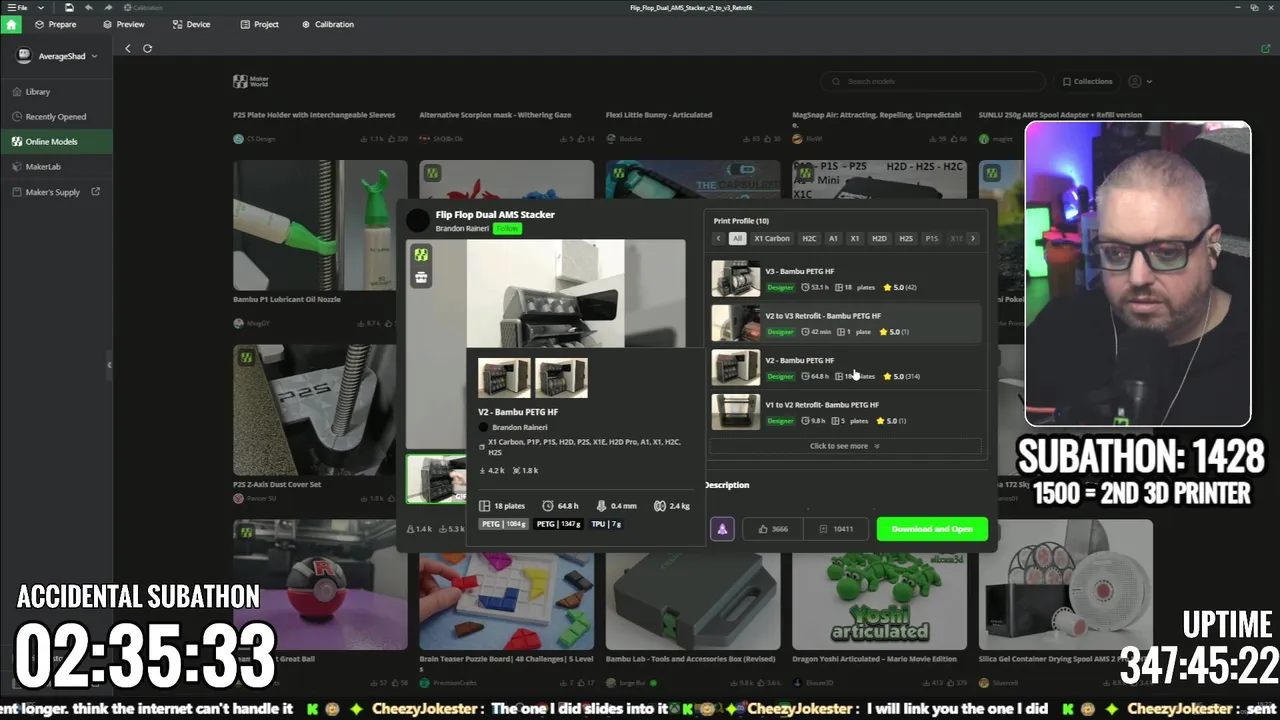Select the All printer filter
This screenshot has height=720, width=1280.
coord(737,238)
